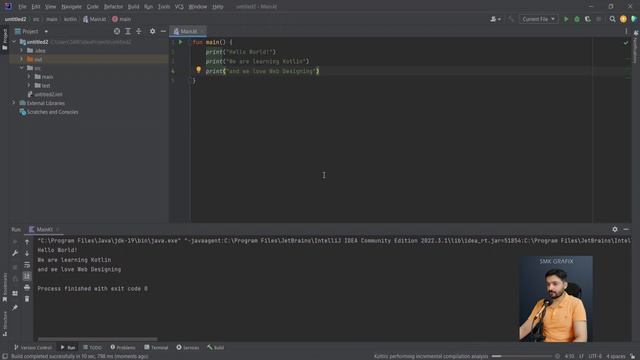The width and height of the screenshot is (640, 360).
Task: Open Search Everywhere magnifier icon
Action: coord(612,19)
